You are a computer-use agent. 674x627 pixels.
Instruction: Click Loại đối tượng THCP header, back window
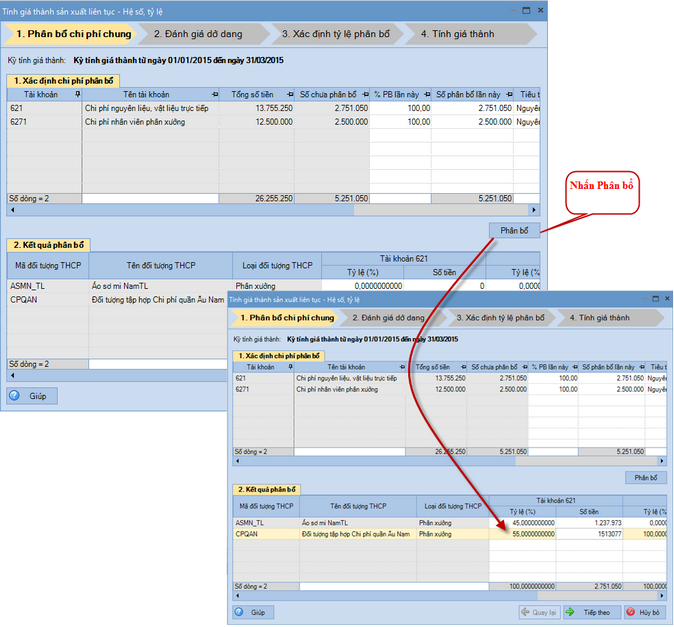pyautogui.click(x=277, y=266)
